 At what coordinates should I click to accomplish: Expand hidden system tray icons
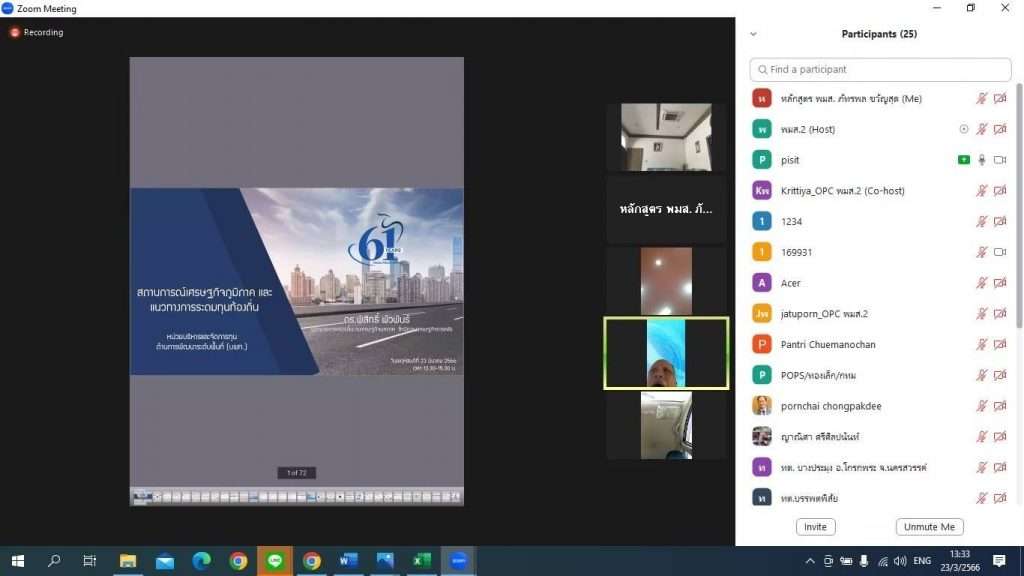click(x=810, y=561)
